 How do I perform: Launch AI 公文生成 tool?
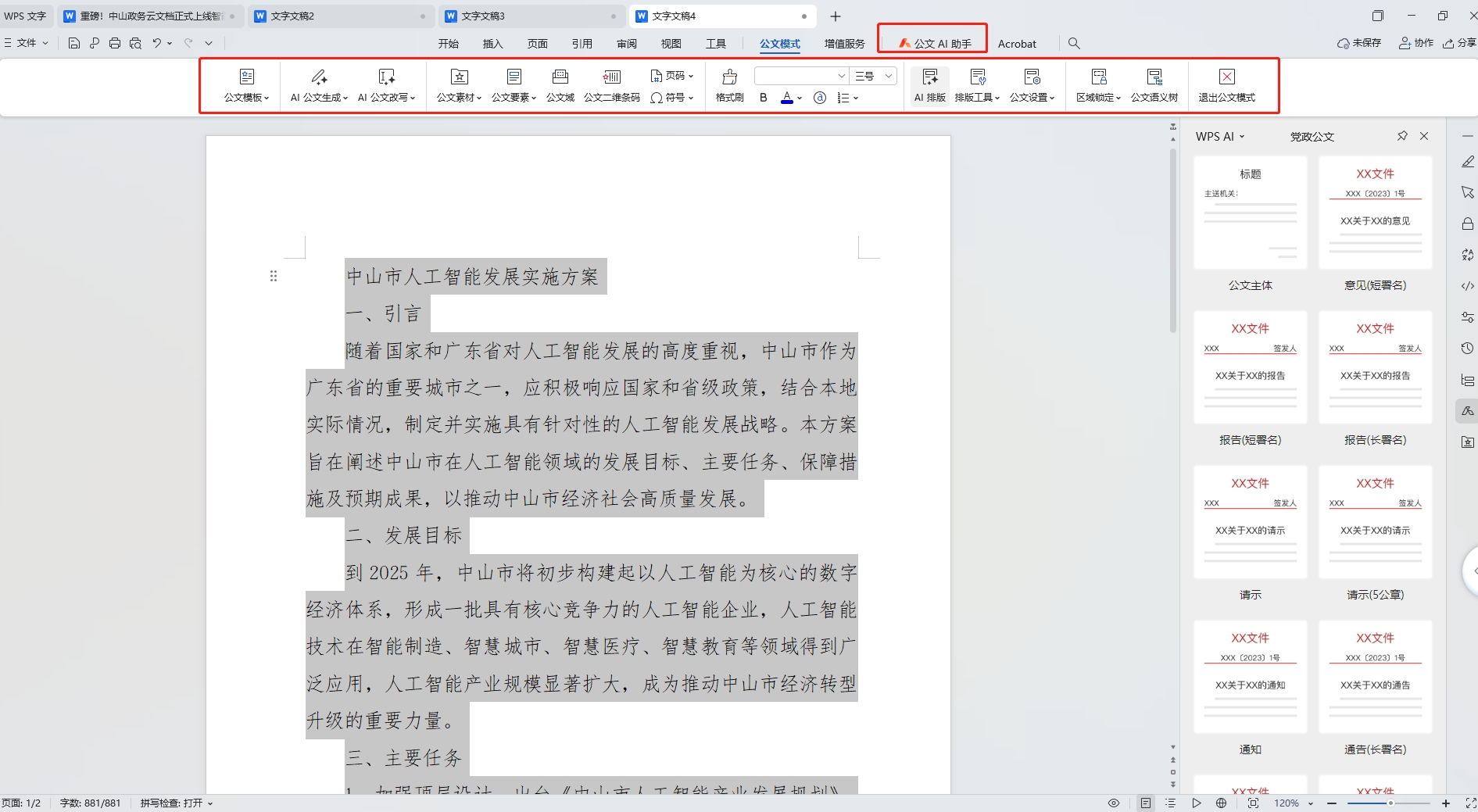(319, 85)
